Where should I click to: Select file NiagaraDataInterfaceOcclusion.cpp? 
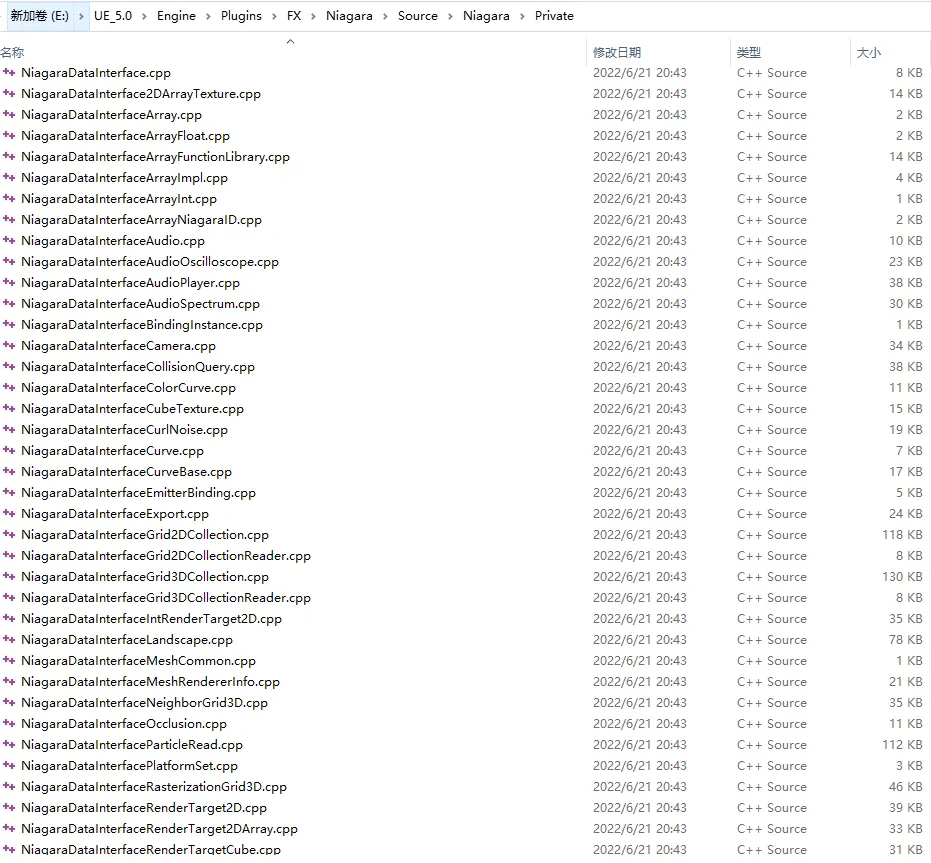124,723
